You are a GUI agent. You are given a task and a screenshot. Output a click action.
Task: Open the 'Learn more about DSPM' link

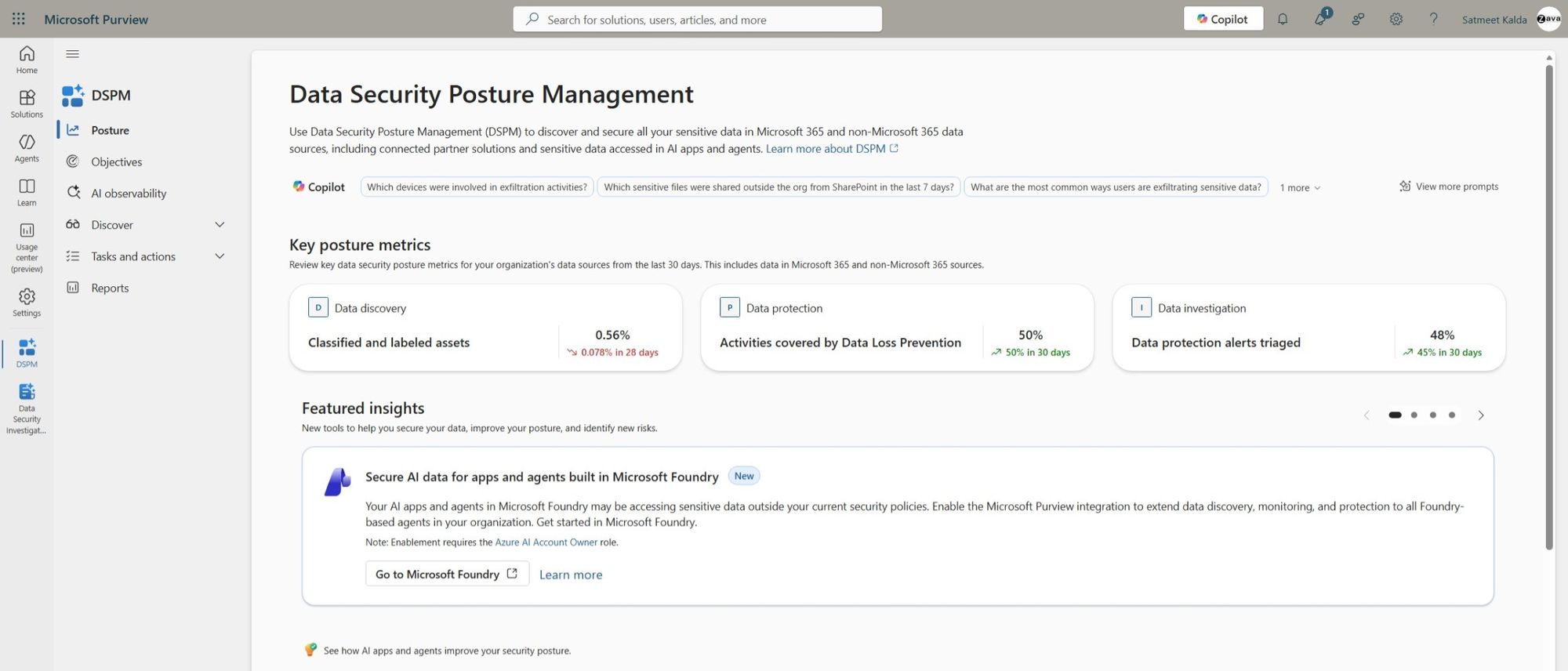(x=832, y=149)
